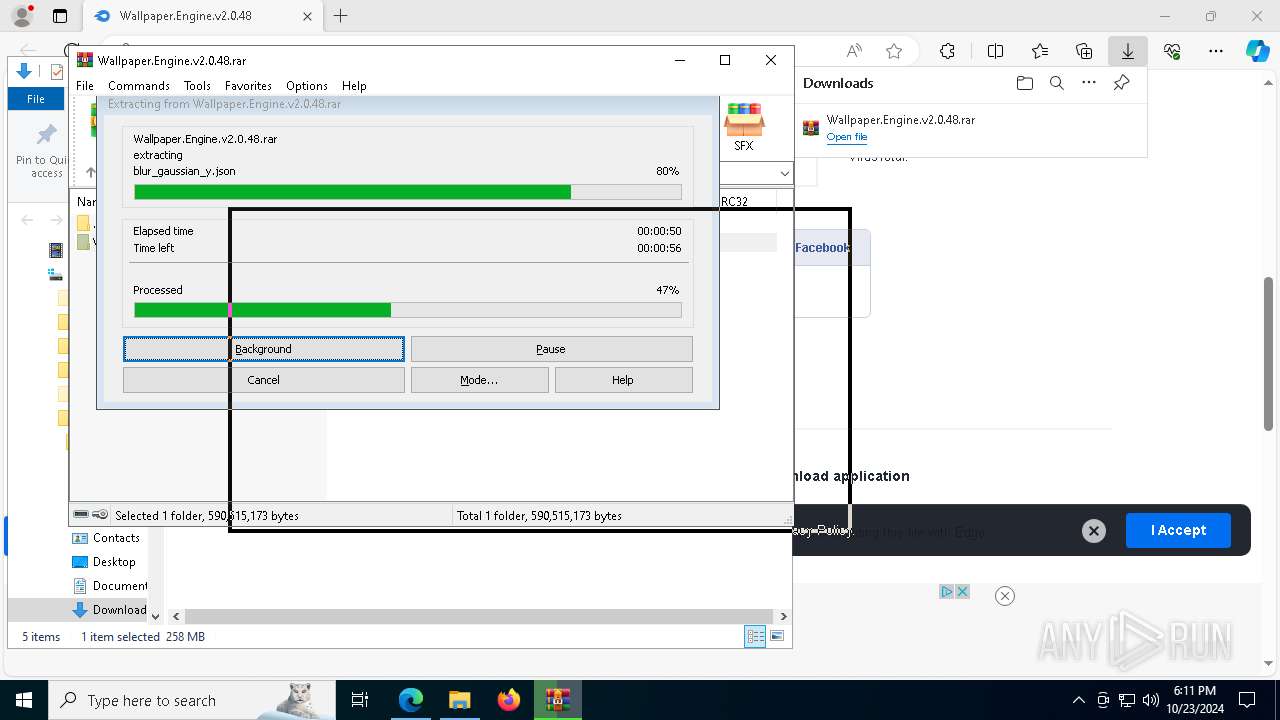Click the Explorer horizontal scrollbar
The image size is (1280, 720).
(x=479, y=617)
